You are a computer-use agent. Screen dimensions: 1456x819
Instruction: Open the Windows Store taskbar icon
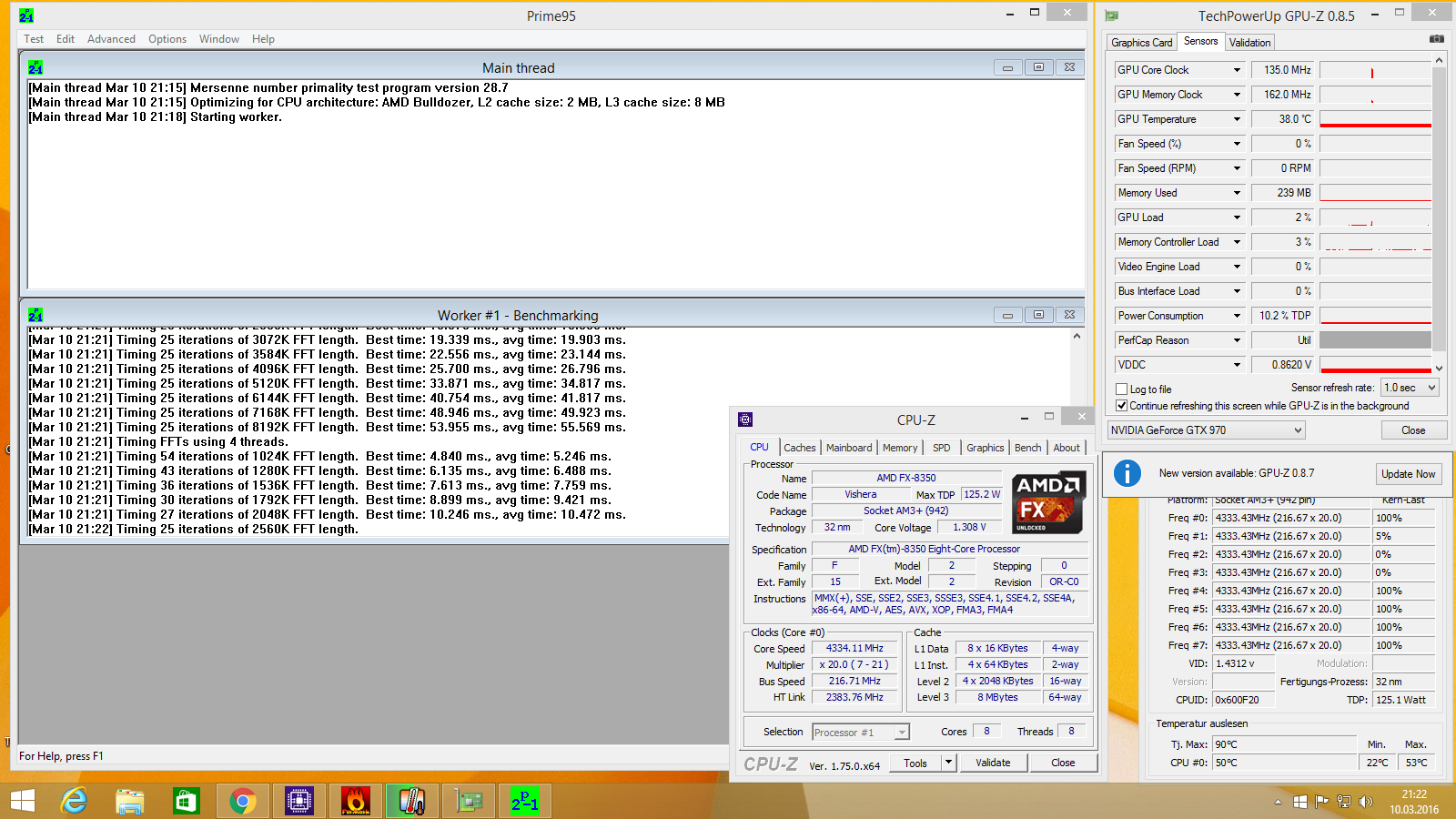tap(187, 801)
